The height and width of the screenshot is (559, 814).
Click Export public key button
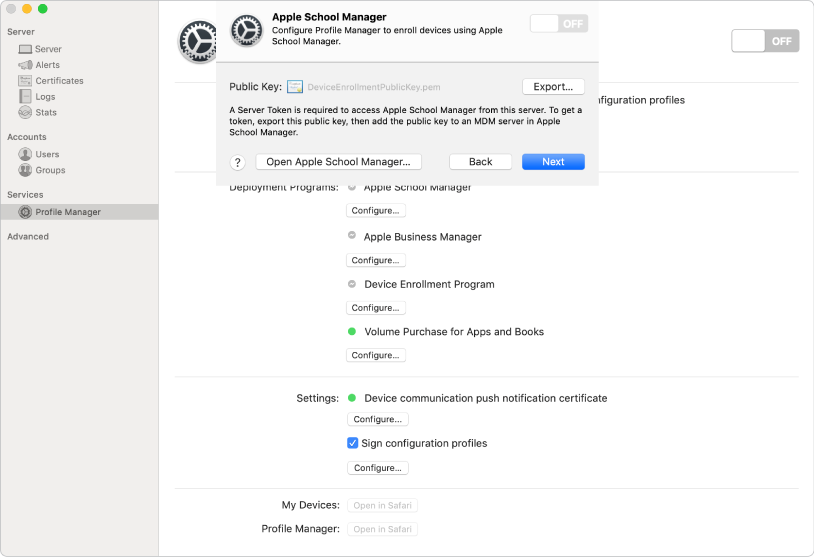coord(553,87)
